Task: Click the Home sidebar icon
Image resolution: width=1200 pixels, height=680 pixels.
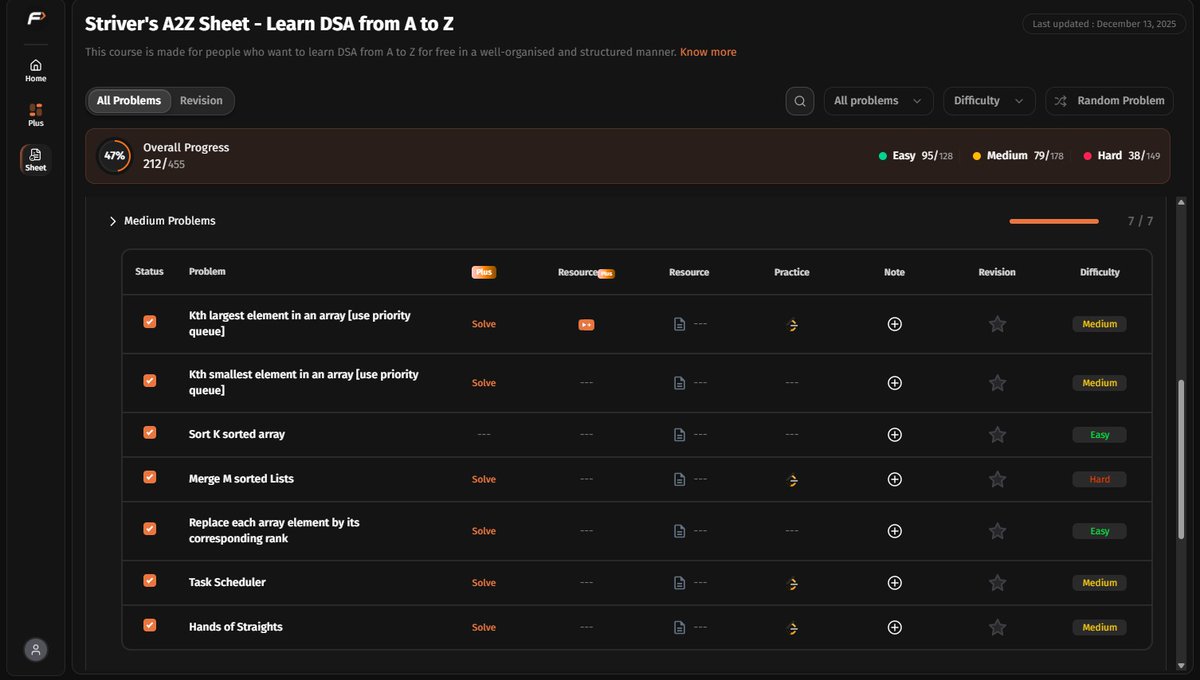Action: click(x=35, y=70)
